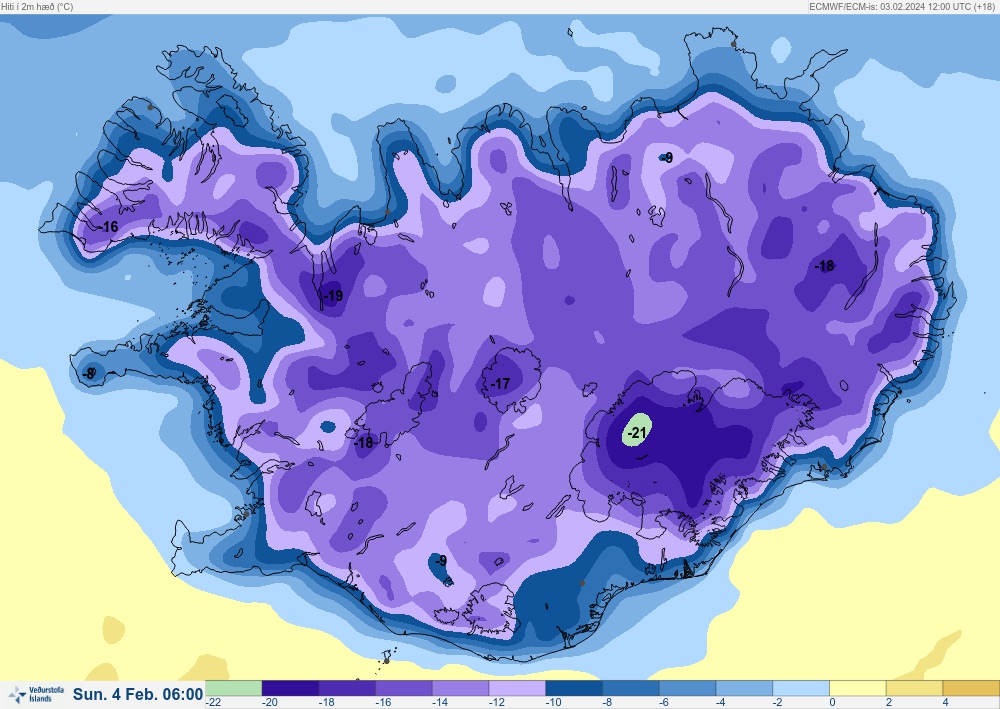This screenshot has height=709, width=1000.
Task: Click the legend value -6
Action: coord(664,703)
